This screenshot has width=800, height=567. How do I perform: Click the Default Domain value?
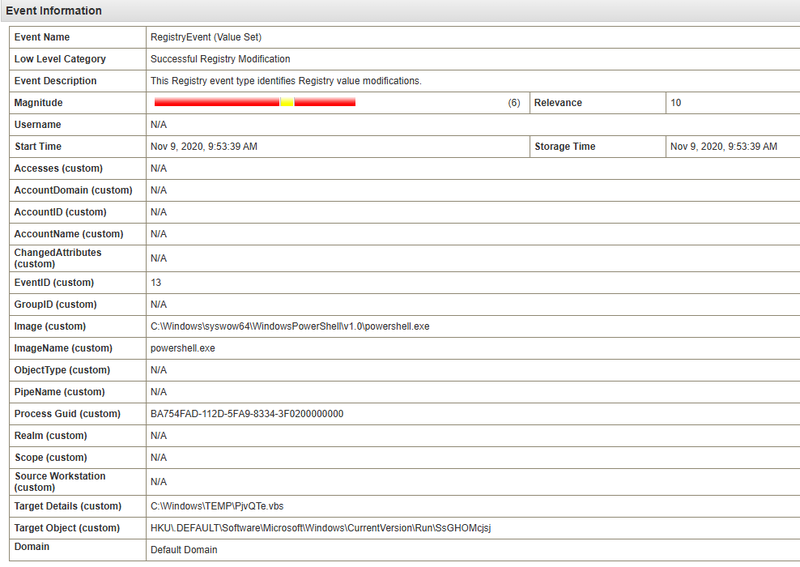pyautogui.click(x=184, y=550)
